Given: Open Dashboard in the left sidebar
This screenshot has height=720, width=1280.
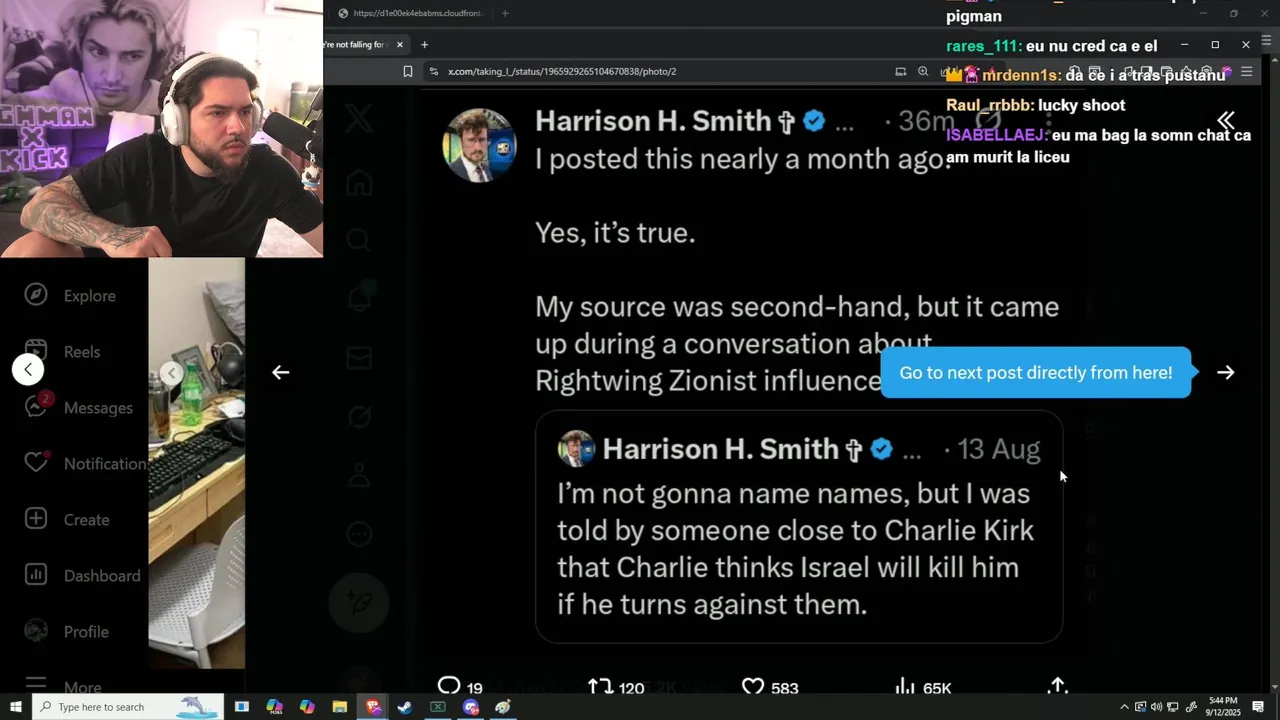Looking at the screenshot, I should tap(83, 575).
